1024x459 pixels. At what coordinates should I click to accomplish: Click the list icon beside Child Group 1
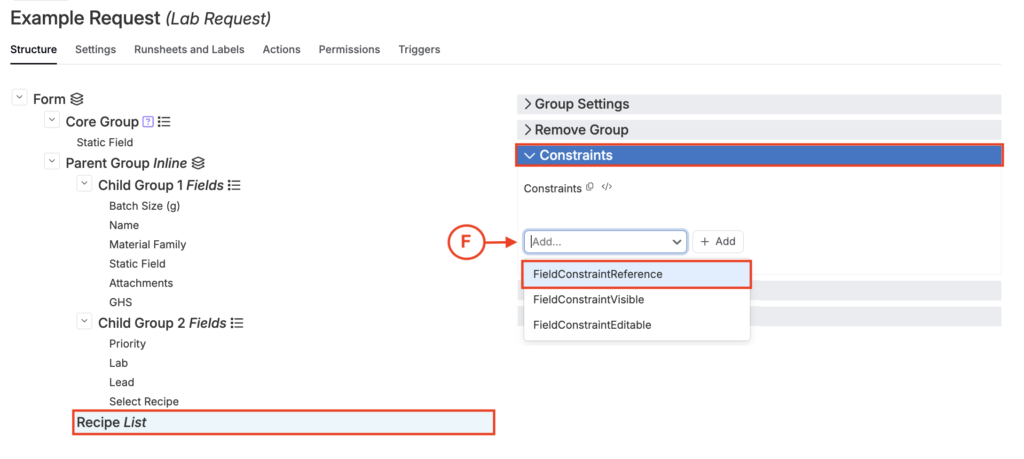tap(234, 185)
